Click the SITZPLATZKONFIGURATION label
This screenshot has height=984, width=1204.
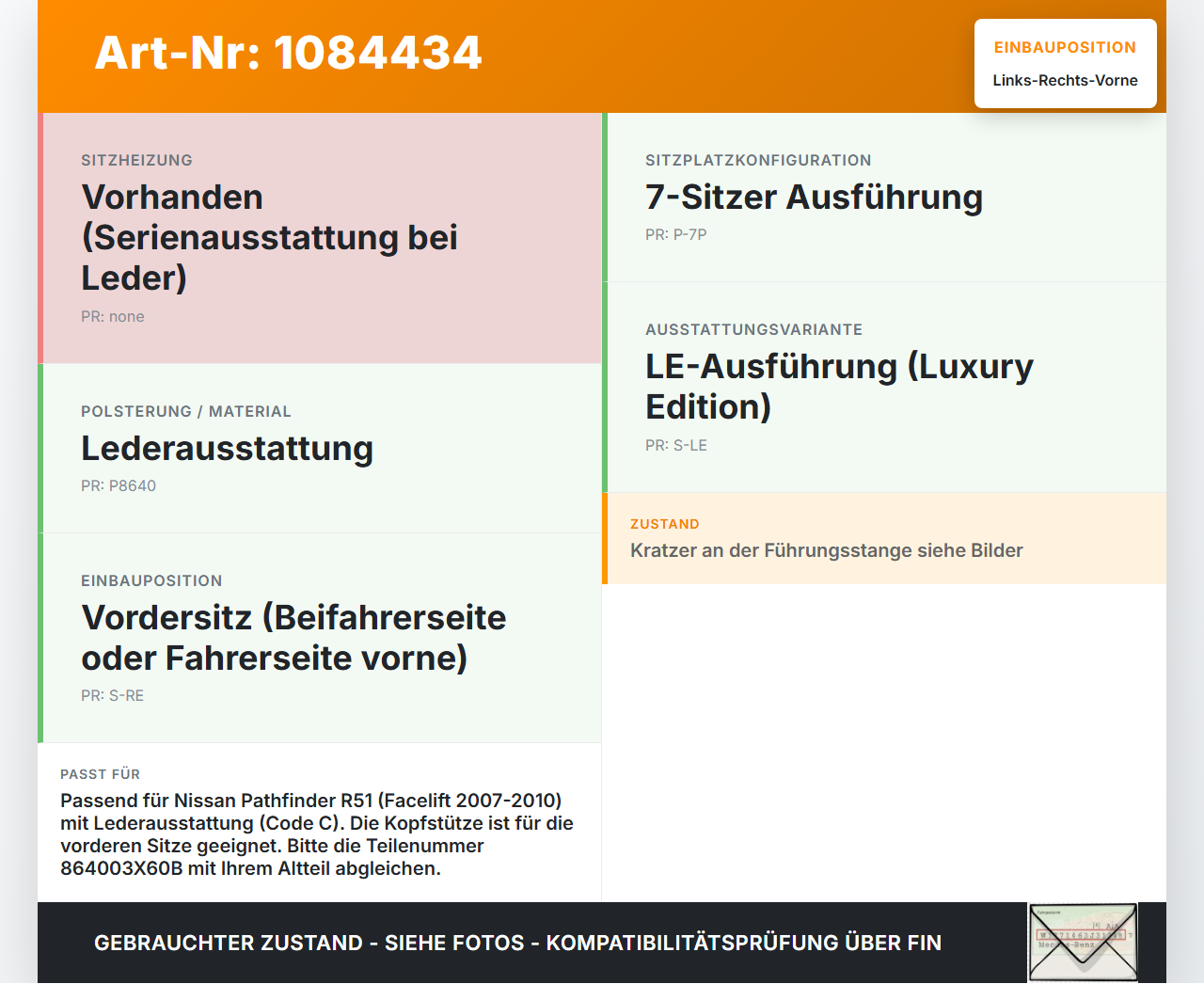pyautogui.click(x=758, y=160)
